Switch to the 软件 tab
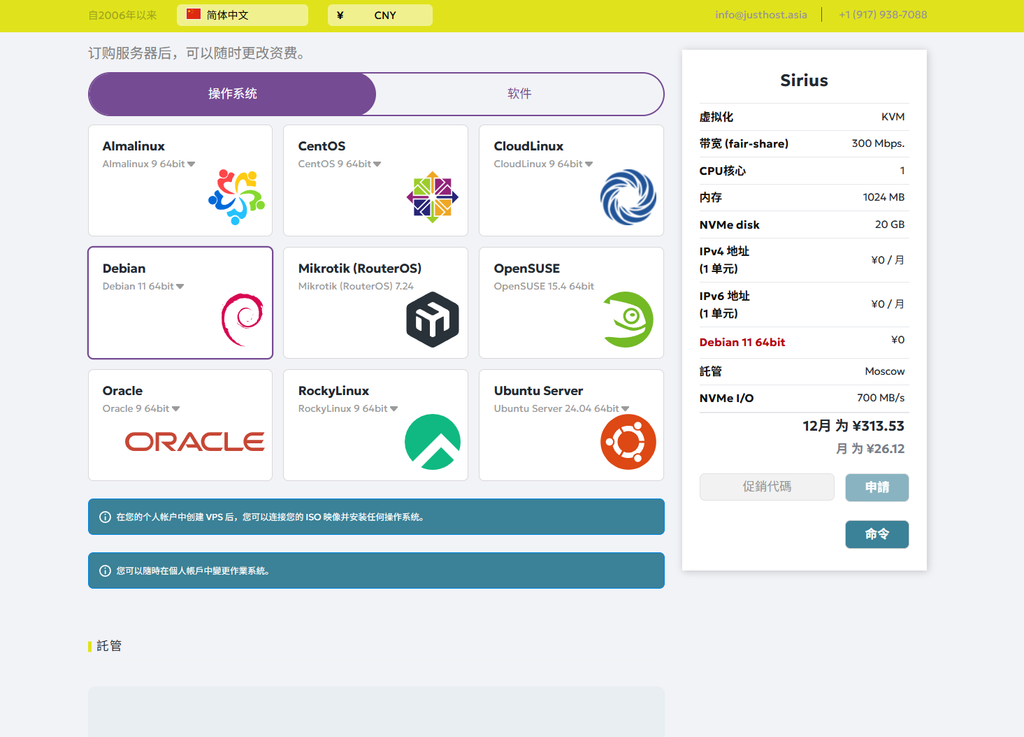1024x737 pixels. [520, 94]
